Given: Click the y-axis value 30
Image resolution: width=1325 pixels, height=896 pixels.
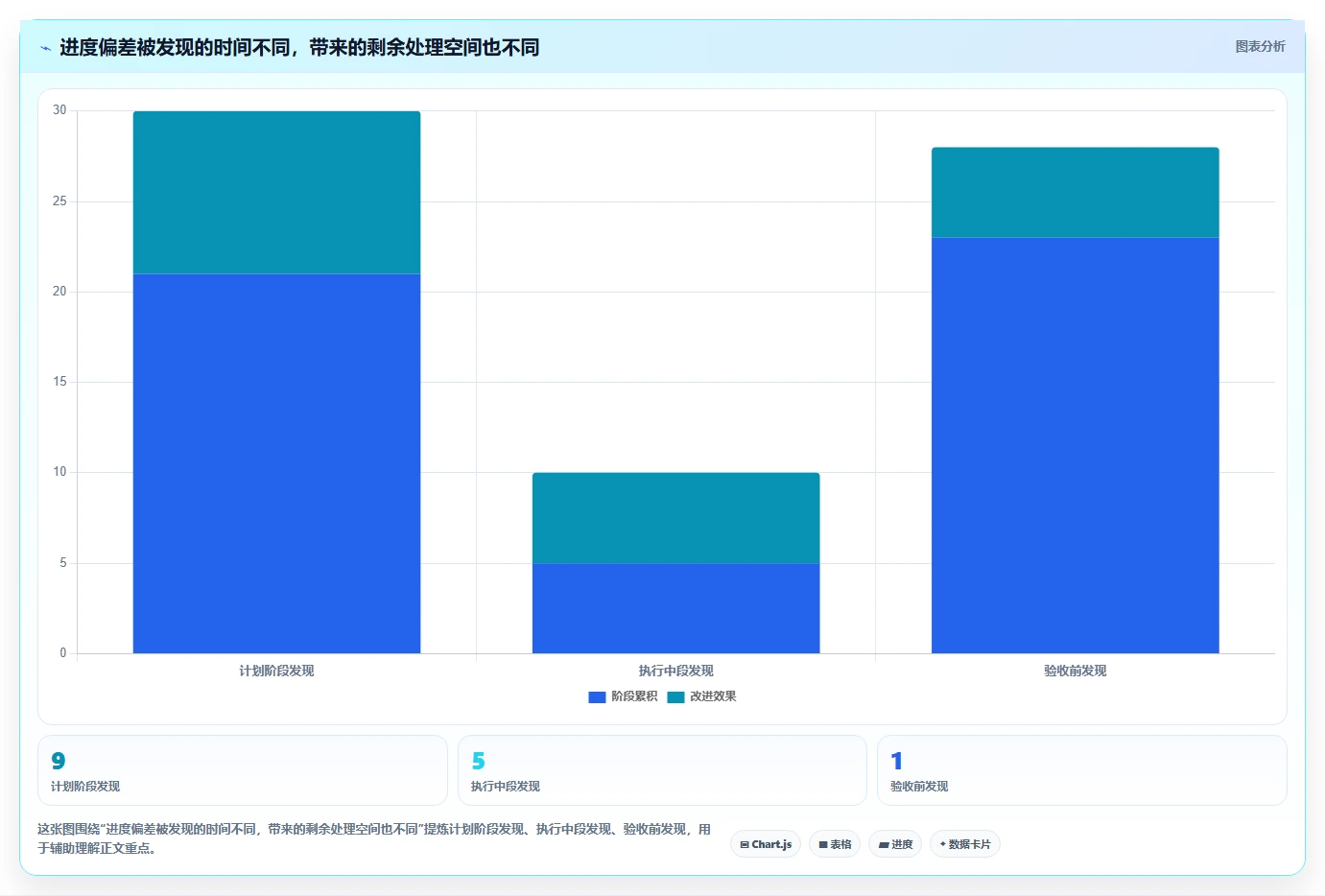Looking at the screenshot, I should tap(59, 110).
